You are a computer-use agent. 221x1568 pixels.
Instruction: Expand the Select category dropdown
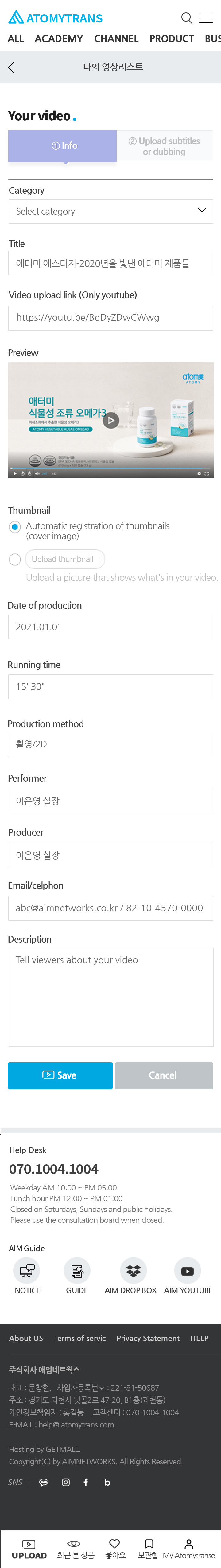[110, 211]
